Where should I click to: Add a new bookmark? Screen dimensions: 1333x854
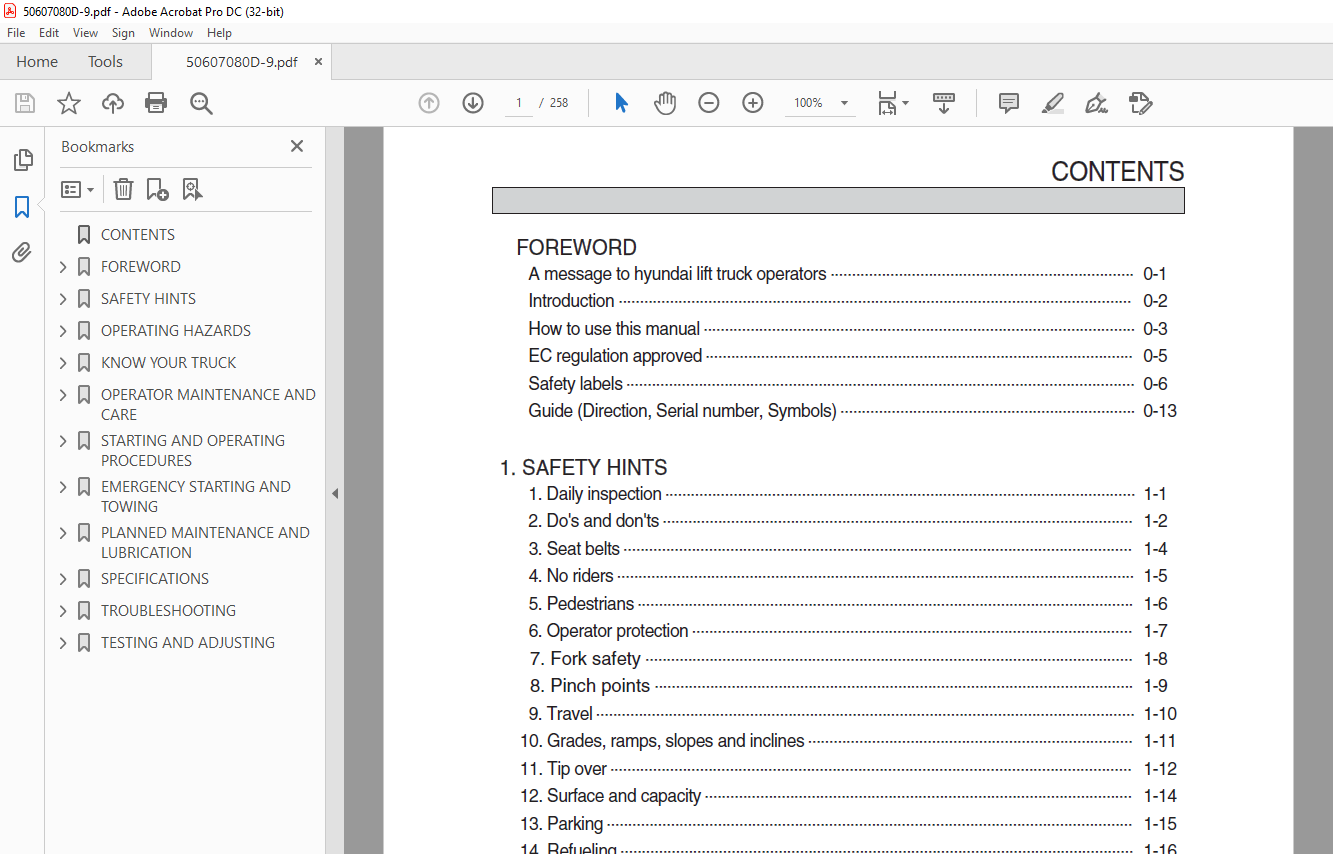pyautogui.click(x=157, y=189)
